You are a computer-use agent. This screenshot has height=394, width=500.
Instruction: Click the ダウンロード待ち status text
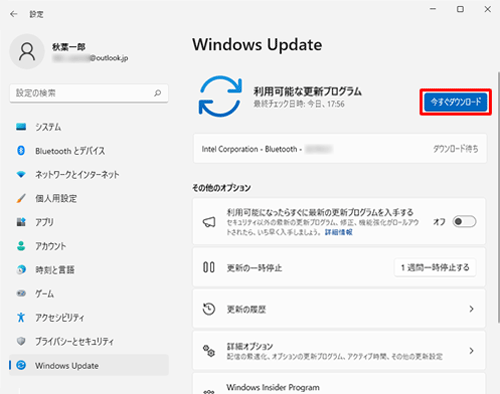click(x=456, y=149)
